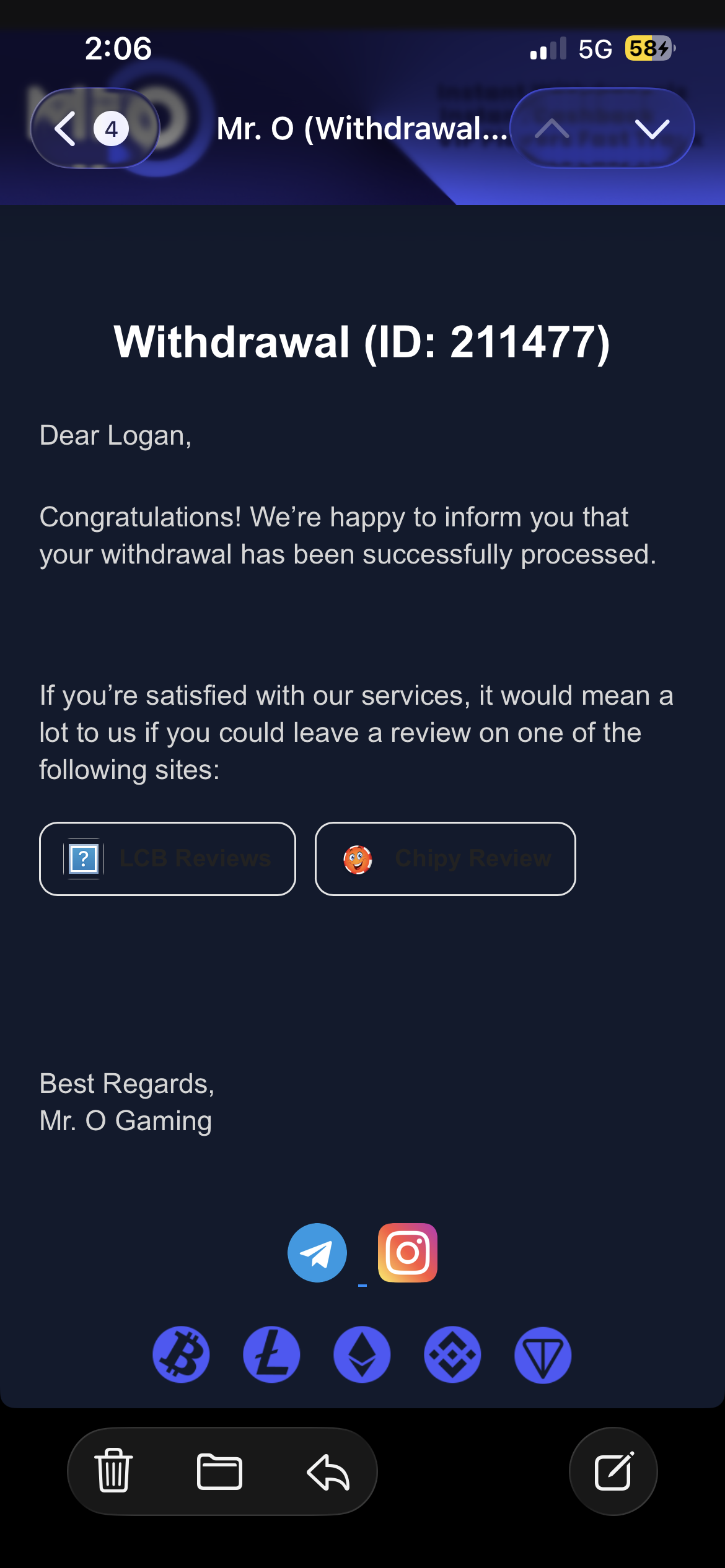Go to next message with down chevron
The image size is (725, 1568).
652,129
